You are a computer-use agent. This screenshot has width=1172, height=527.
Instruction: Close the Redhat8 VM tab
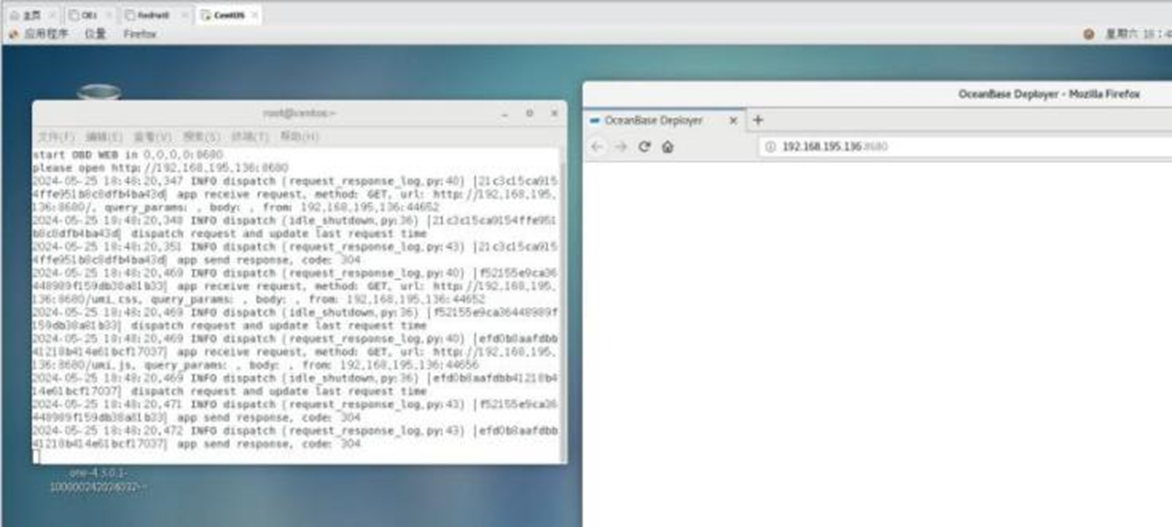coord(185,15)
